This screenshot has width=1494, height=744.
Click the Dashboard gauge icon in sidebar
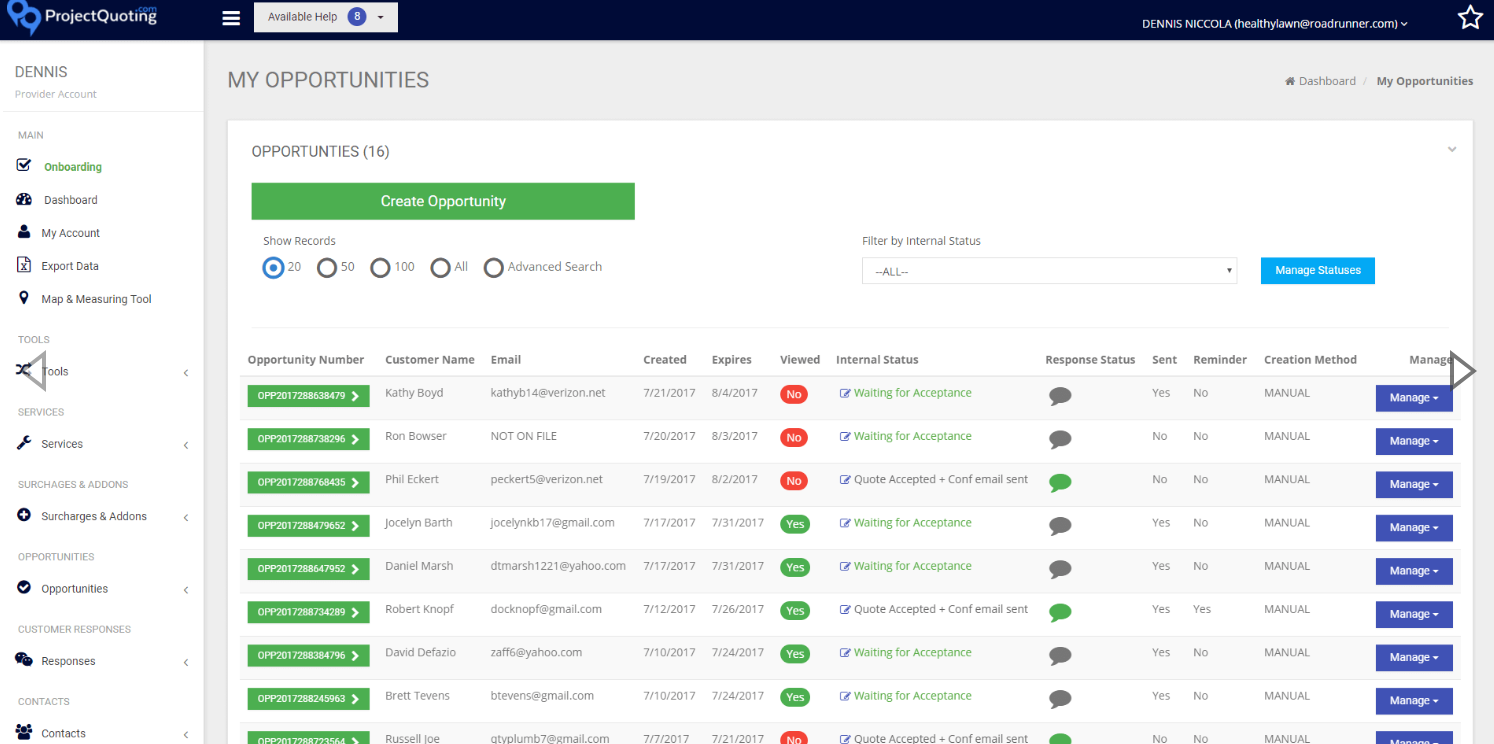pos(24,199)
